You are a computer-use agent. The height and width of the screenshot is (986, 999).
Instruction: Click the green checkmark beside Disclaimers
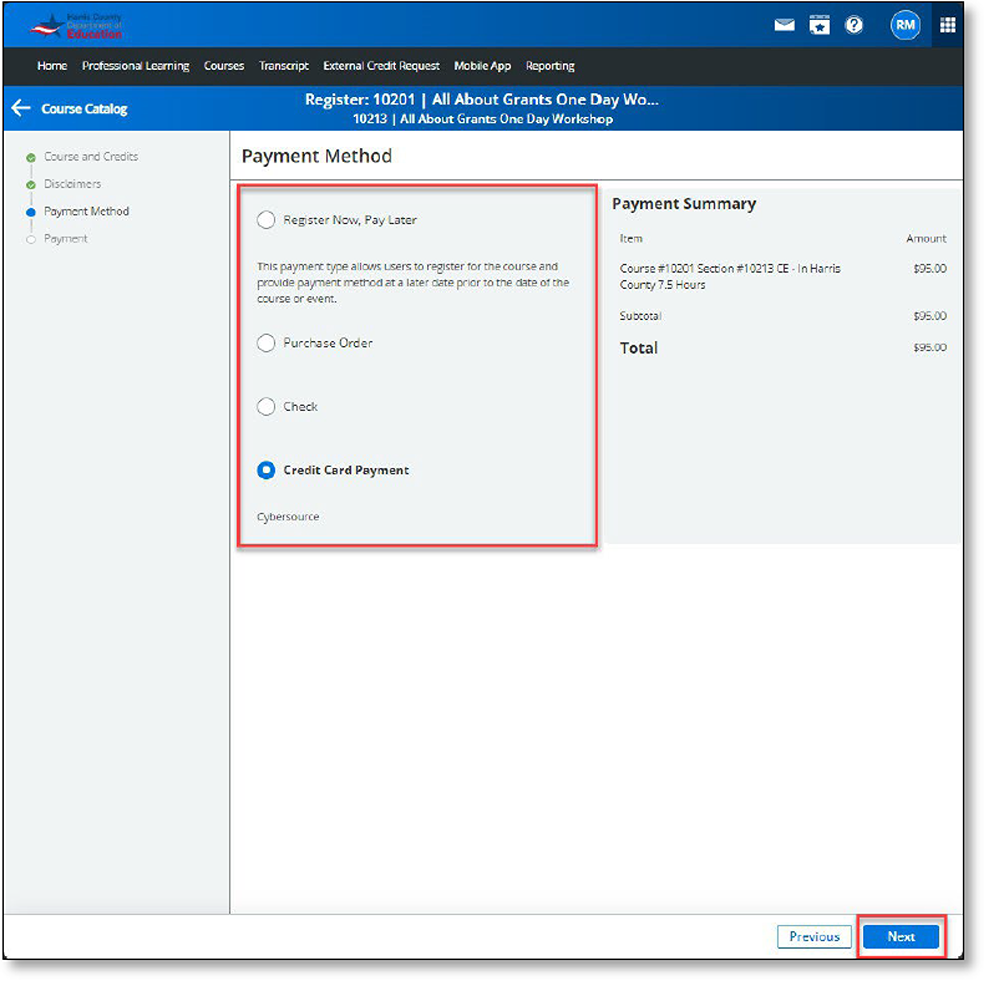[x=33, y=184]
